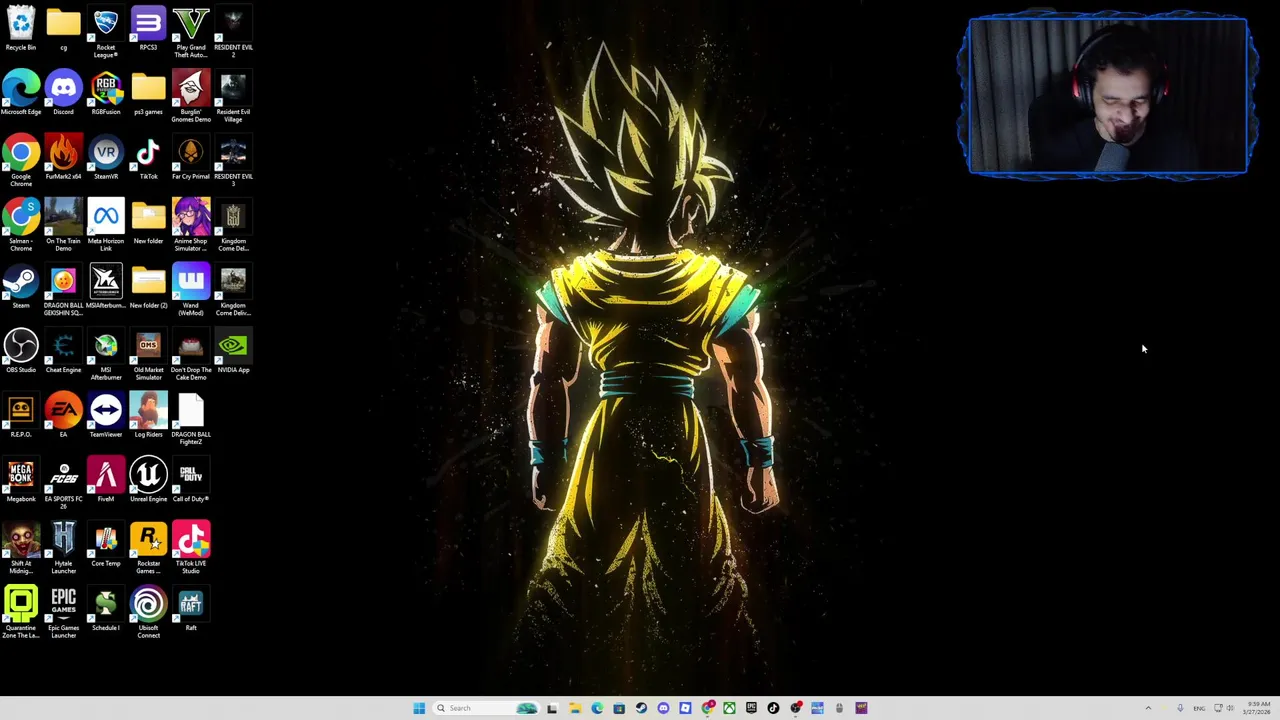Select the Far Cry Primal shortcut
The width and height of the screenshot is (1280, 720).
click(x=191, y=158)
